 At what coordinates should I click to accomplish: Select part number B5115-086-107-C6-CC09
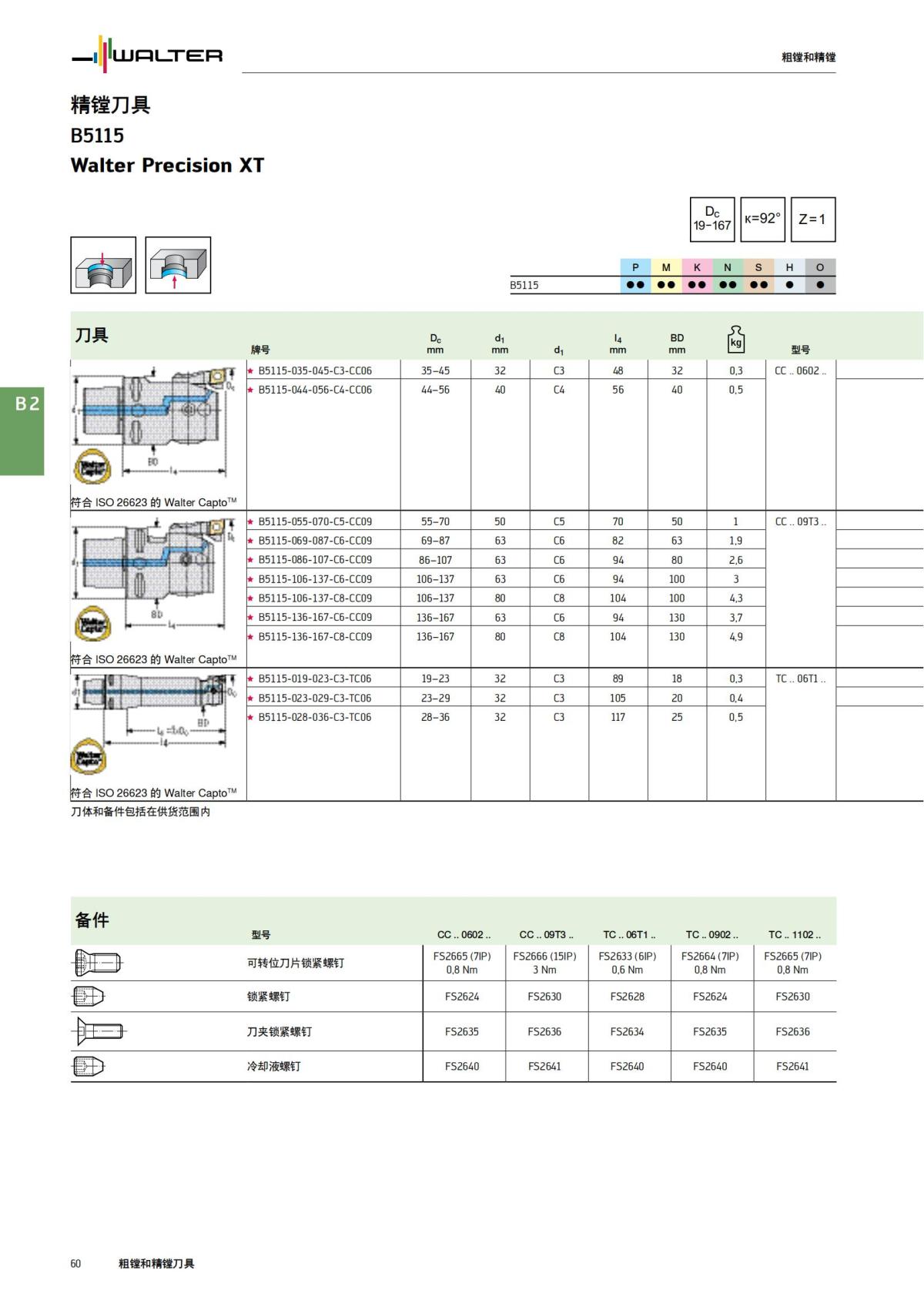coord(315,560)
